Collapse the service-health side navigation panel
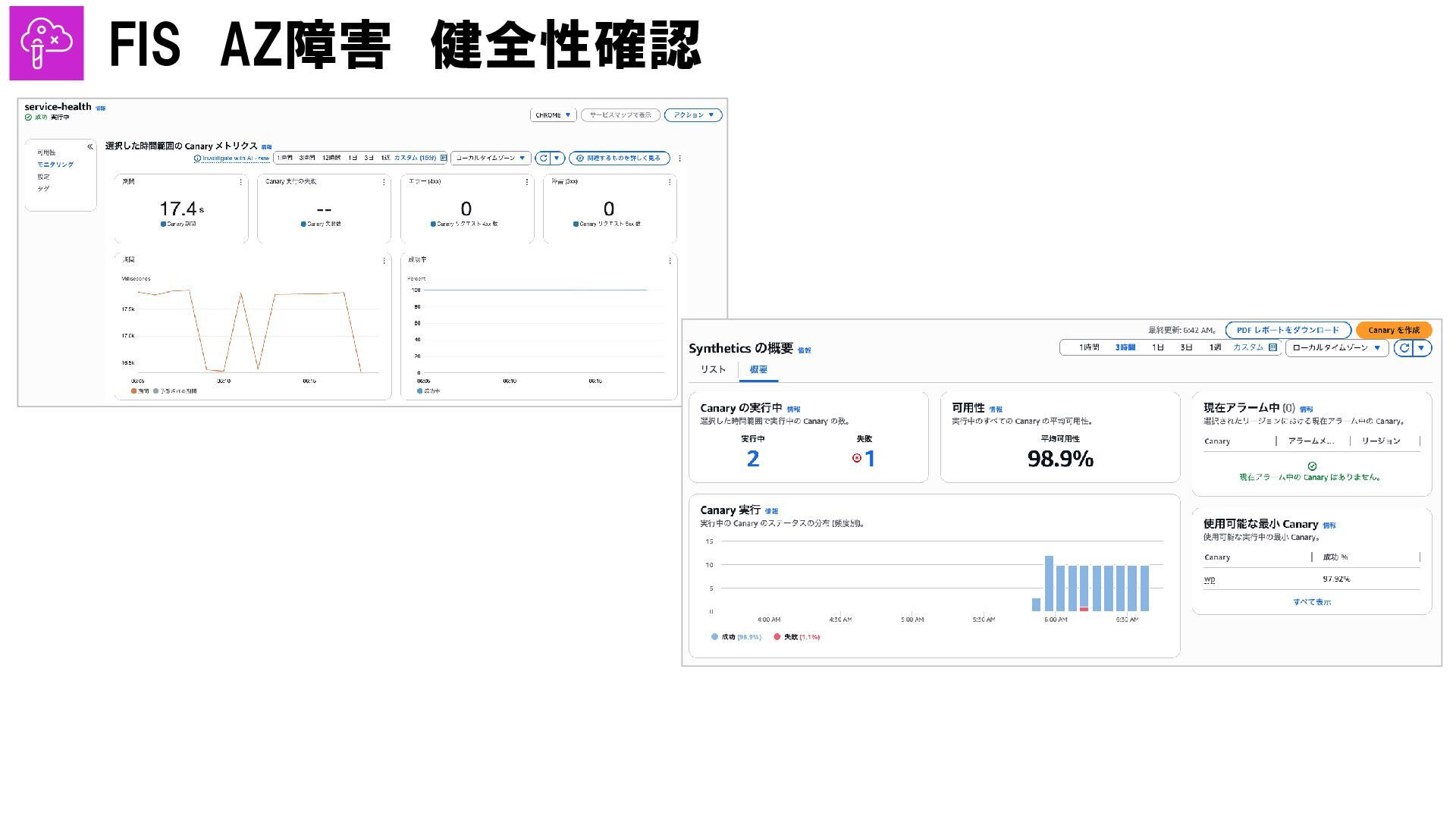The image size is (1456, 819). [x=89, y=146]
